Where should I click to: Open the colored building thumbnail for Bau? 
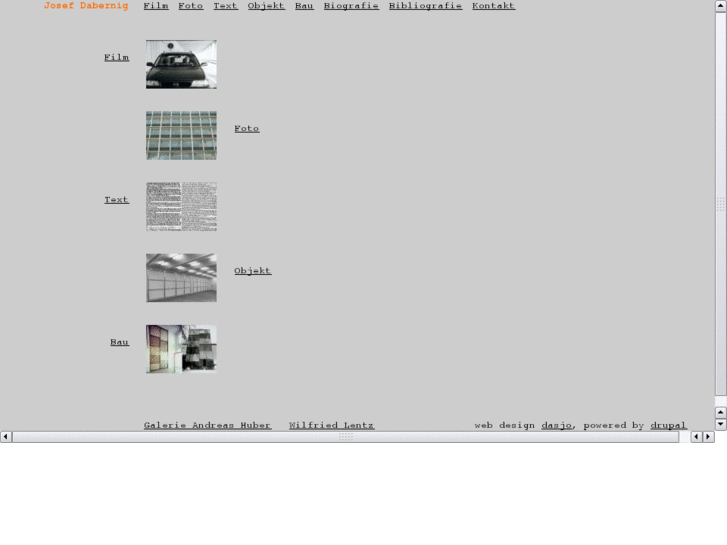point(181,349)
